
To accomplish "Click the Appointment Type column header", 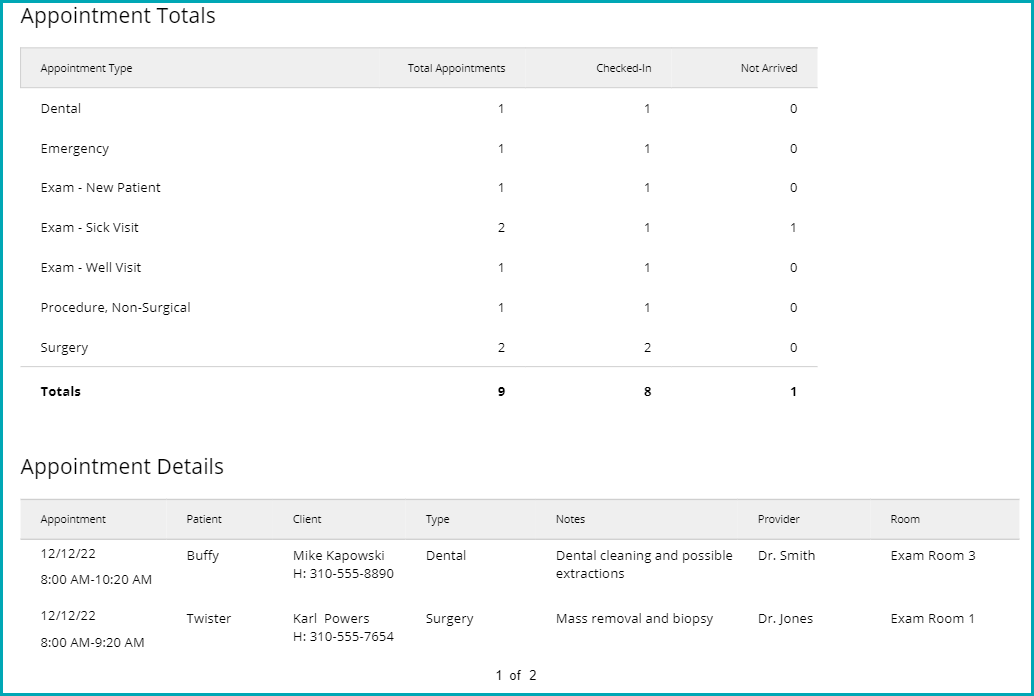I will 86,69.
